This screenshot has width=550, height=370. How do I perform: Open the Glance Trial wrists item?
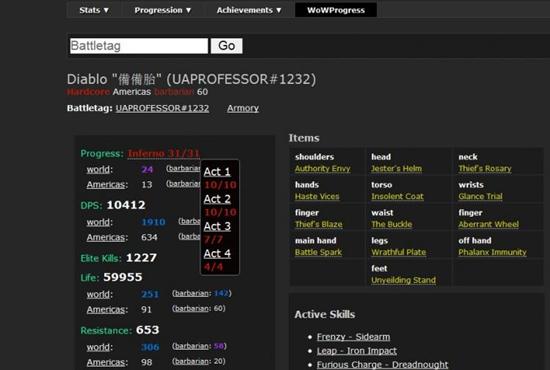(480, 196)
